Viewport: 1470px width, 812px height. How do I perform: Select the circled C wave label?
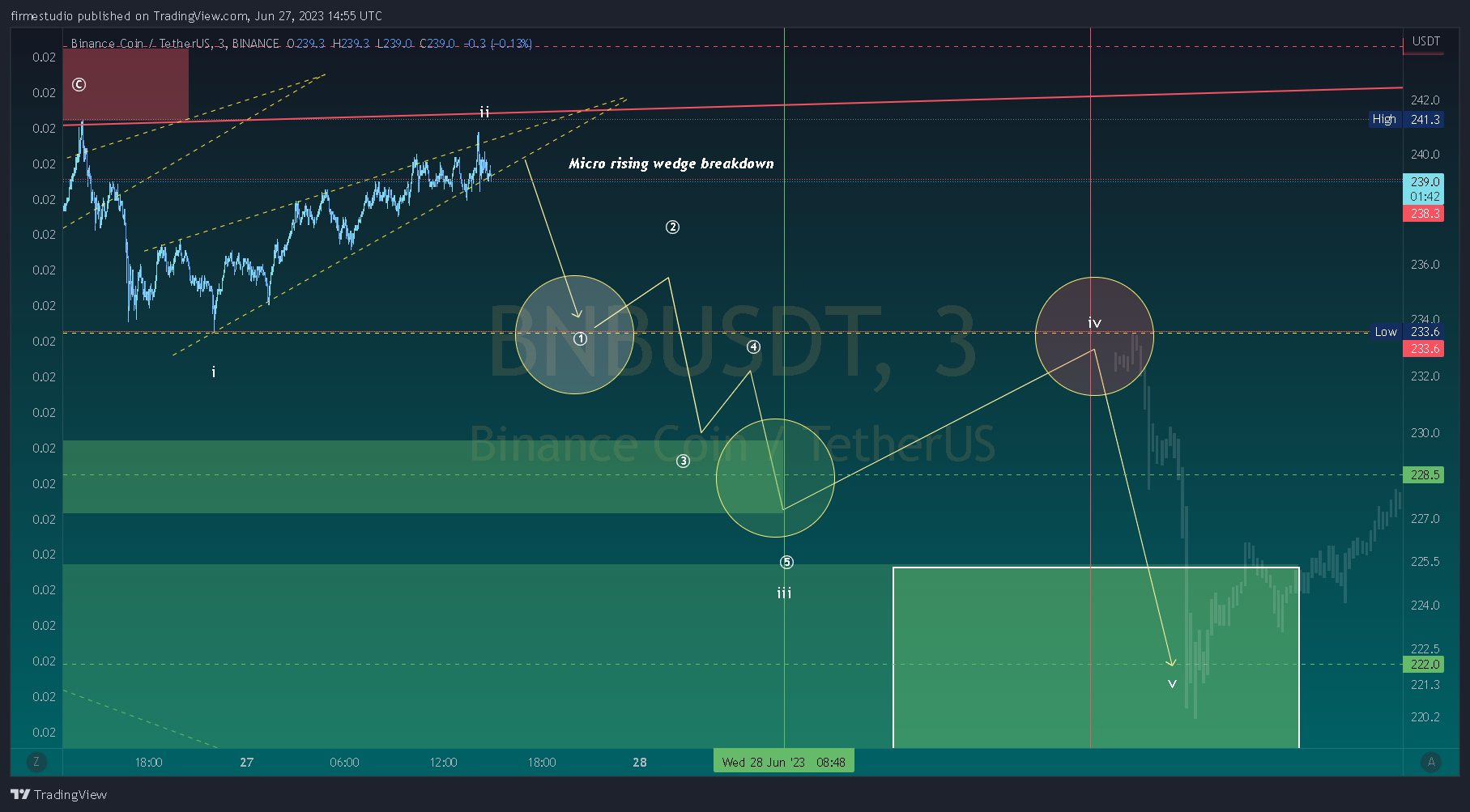point(79,84)
